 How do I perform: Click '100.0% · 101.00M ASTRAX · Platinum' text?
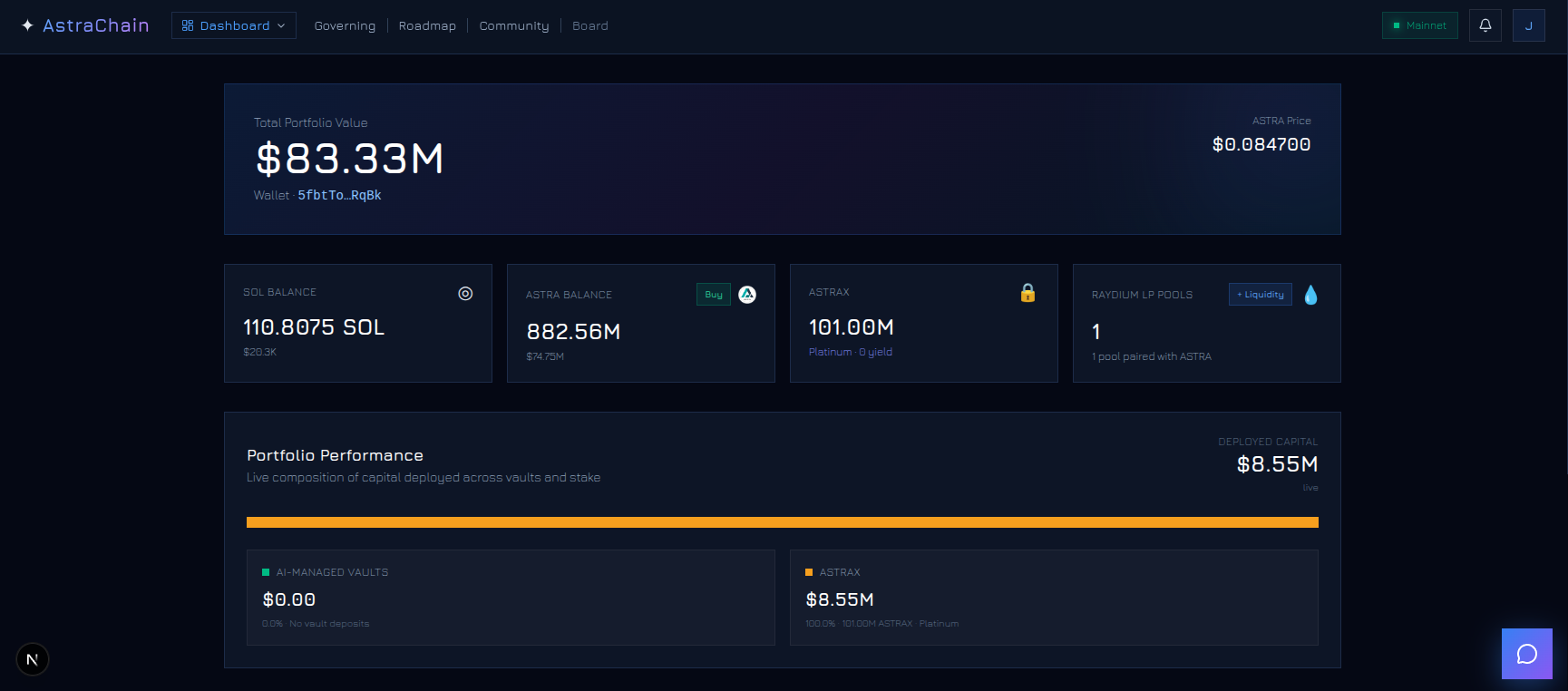(882, 624)
